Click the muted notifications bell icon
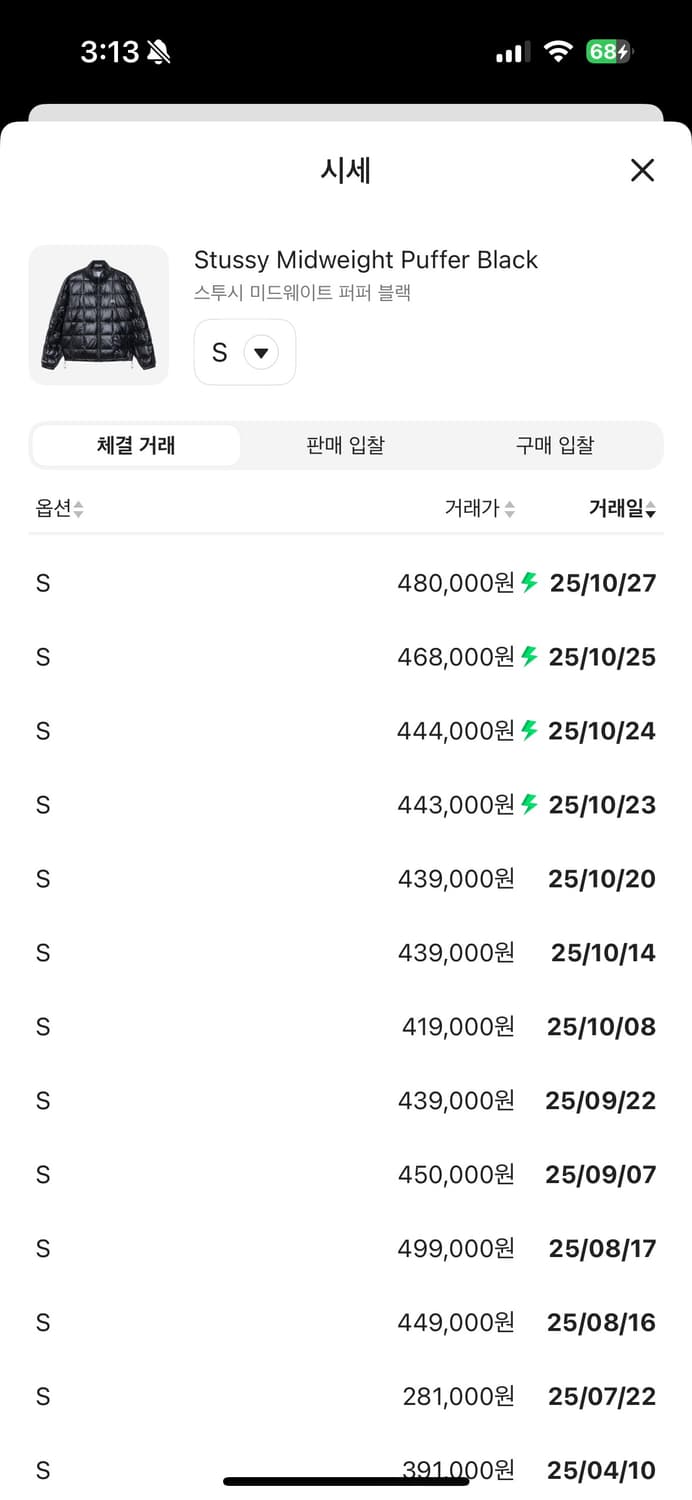692x1500 pixels. (160, 50)
